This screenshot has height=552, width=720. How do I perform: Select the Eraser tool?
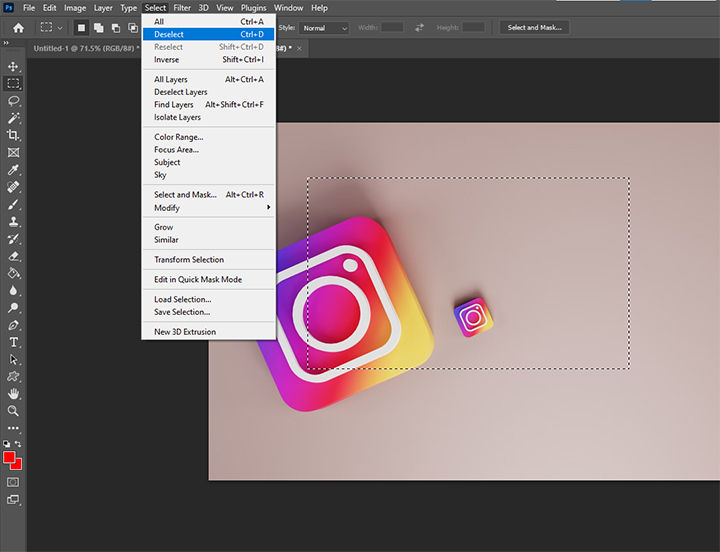click(x=13, y=256)
